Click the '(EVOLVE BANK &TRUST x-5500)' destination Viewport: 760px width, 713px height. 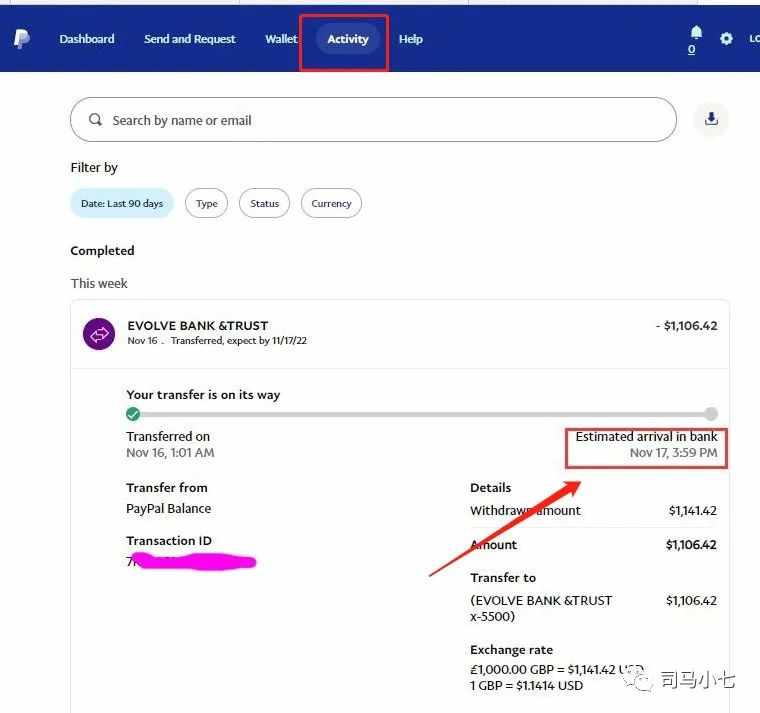(x=541, y=608)
